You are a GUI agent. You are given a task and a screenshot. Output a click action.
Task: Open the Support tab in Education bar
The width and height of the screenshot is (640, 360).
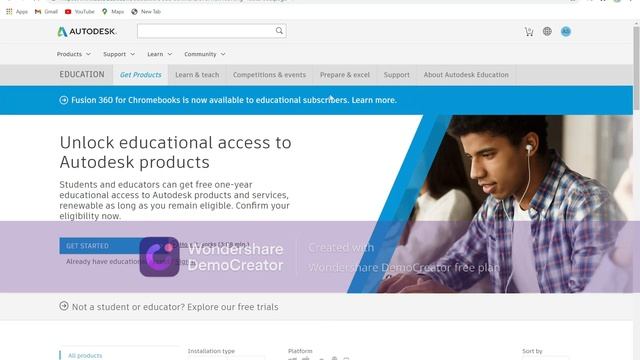pos(397,75)
